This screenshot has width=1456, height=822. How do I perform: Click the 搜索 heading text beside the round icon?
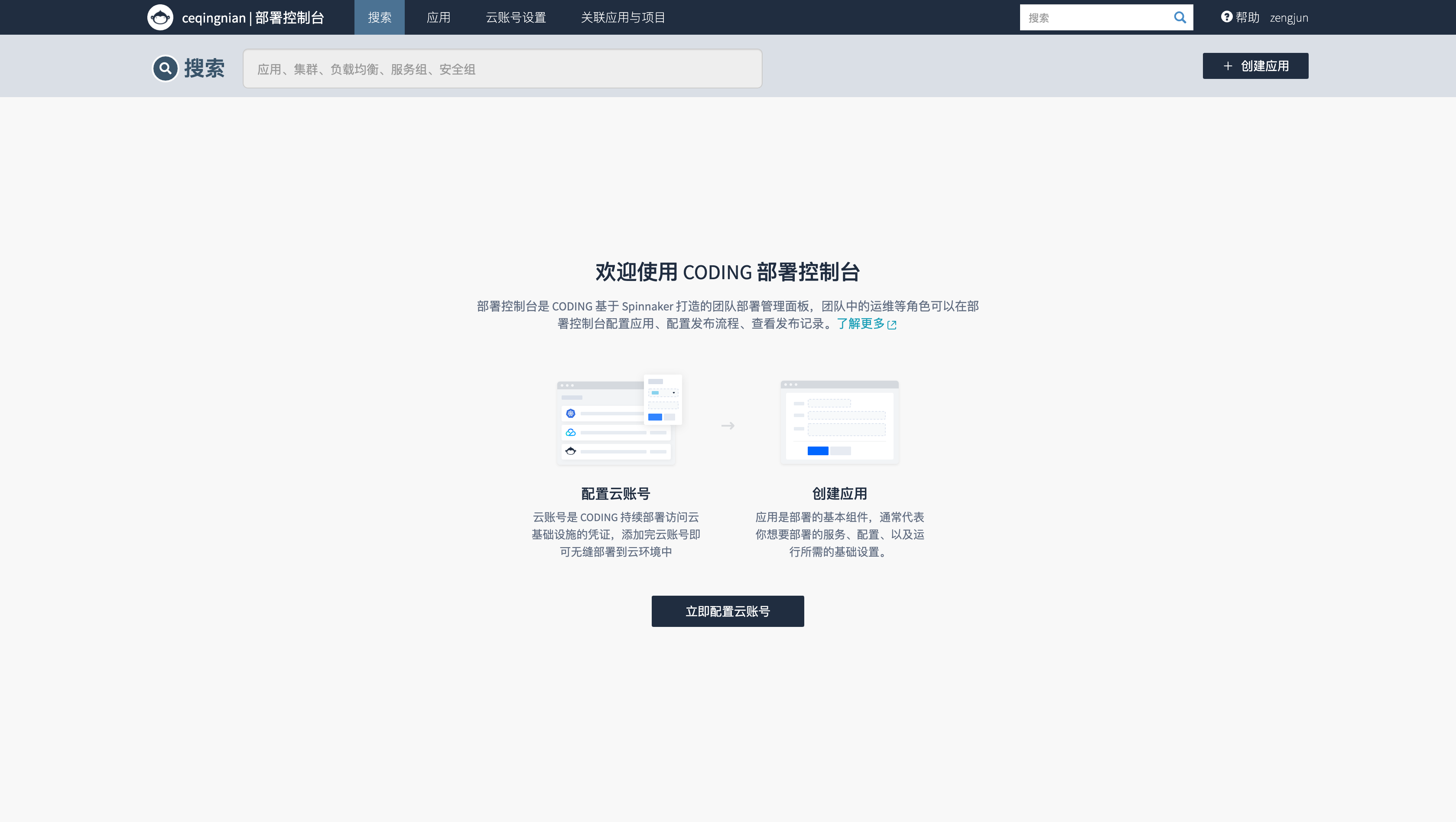(x=204, y=68)
